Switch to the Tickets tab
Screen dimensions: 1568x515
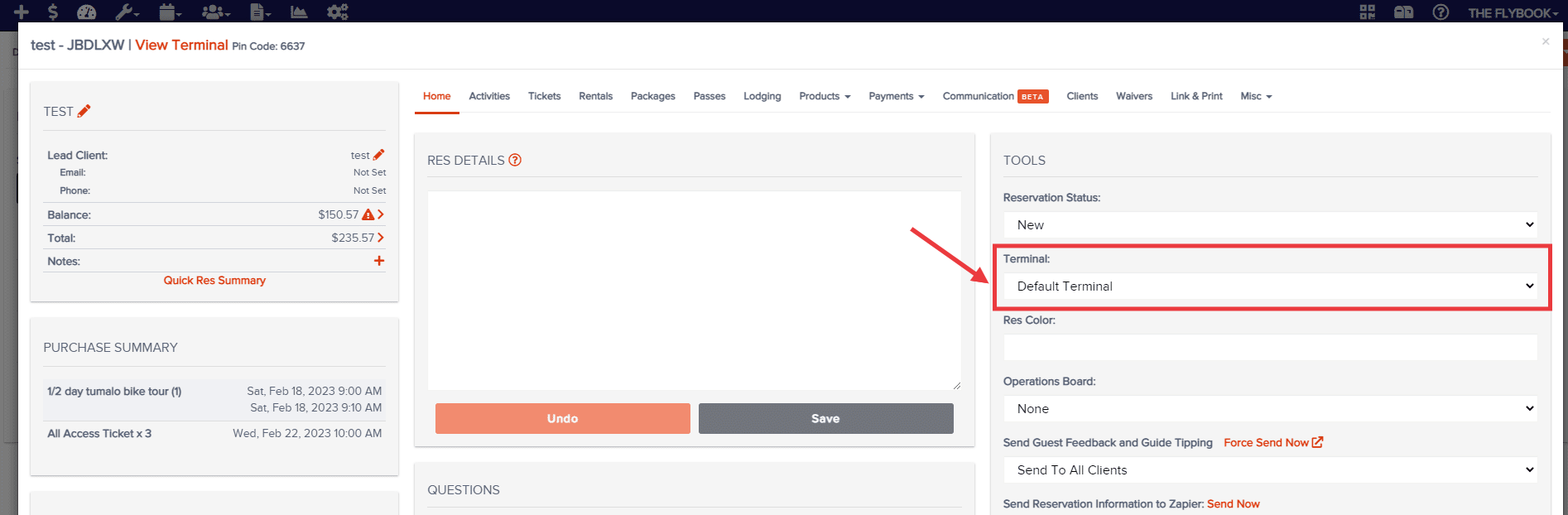pyautogui.click(x=545, y=96)
